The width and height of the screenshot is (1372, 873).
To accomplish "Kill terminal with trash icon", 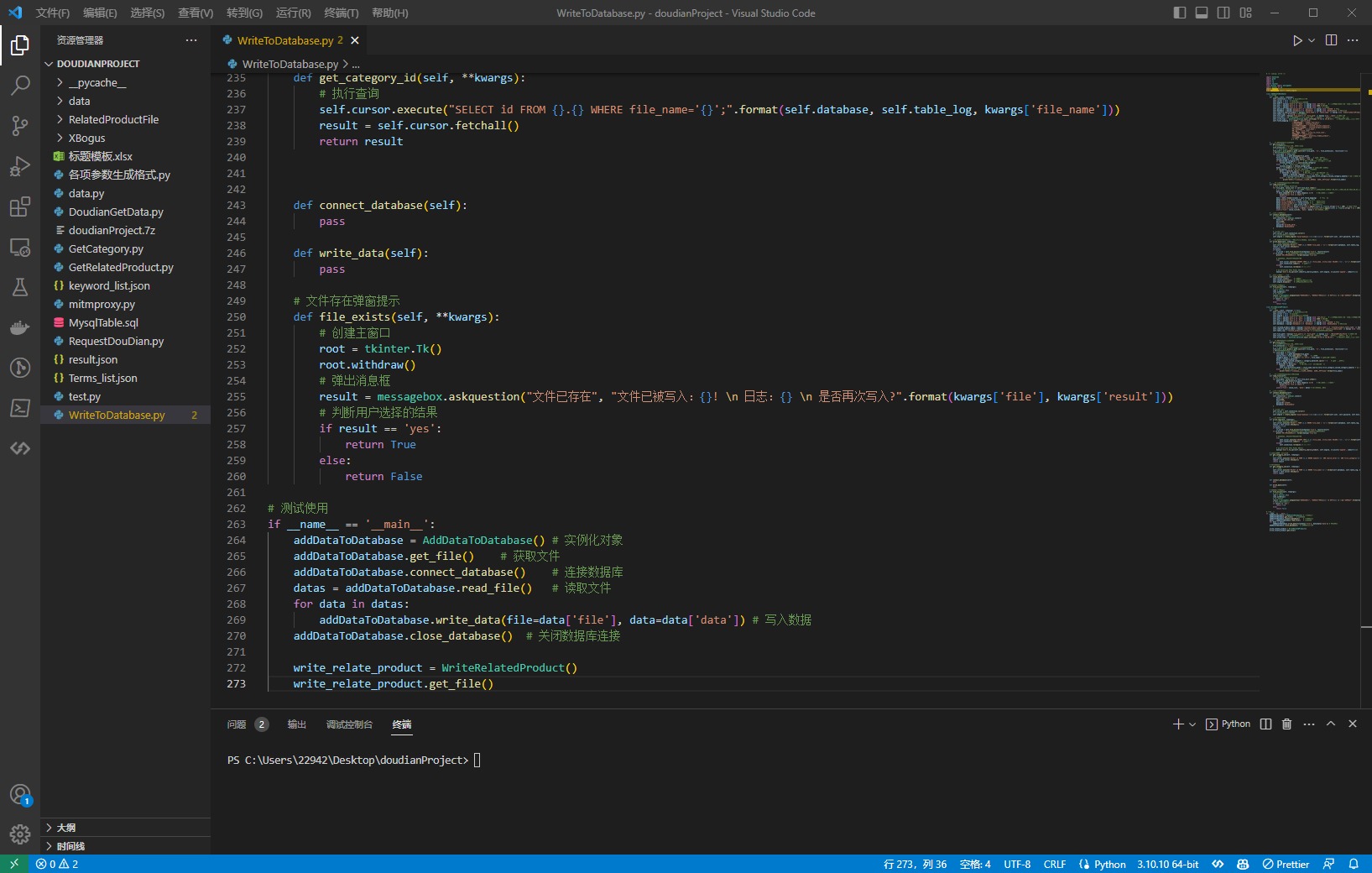I will coord(1287,724).
